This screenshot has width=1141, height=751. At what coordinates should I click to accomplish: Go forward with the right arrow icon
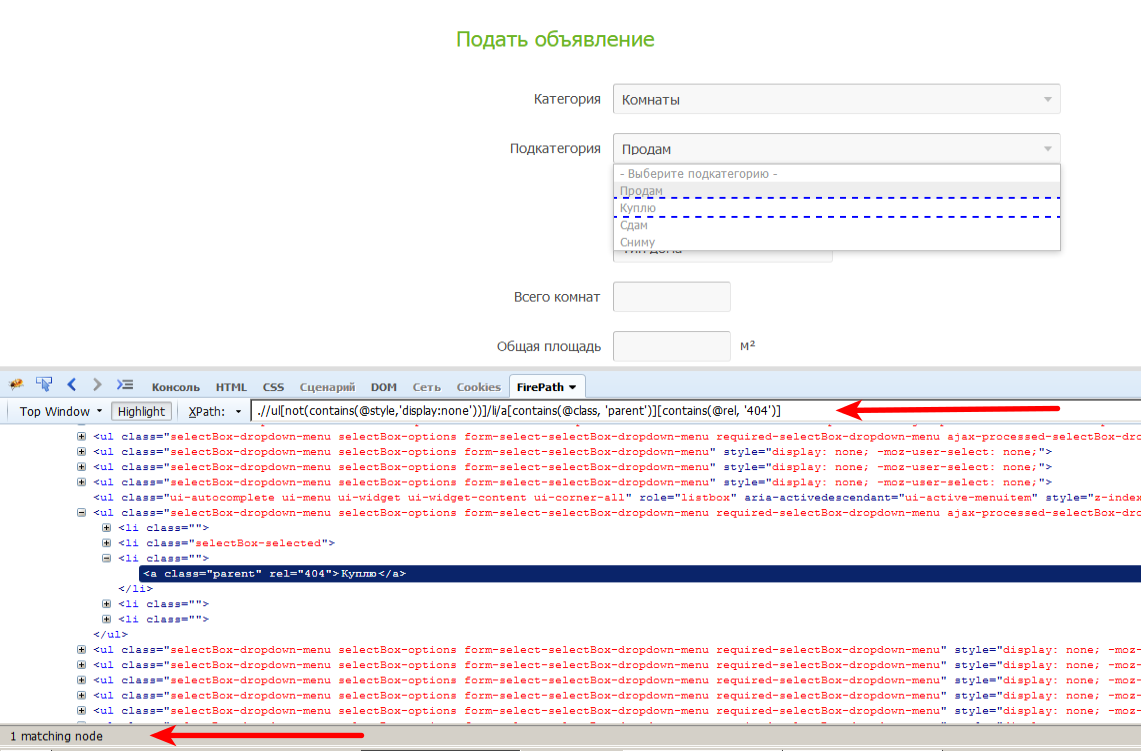point(97,384)
